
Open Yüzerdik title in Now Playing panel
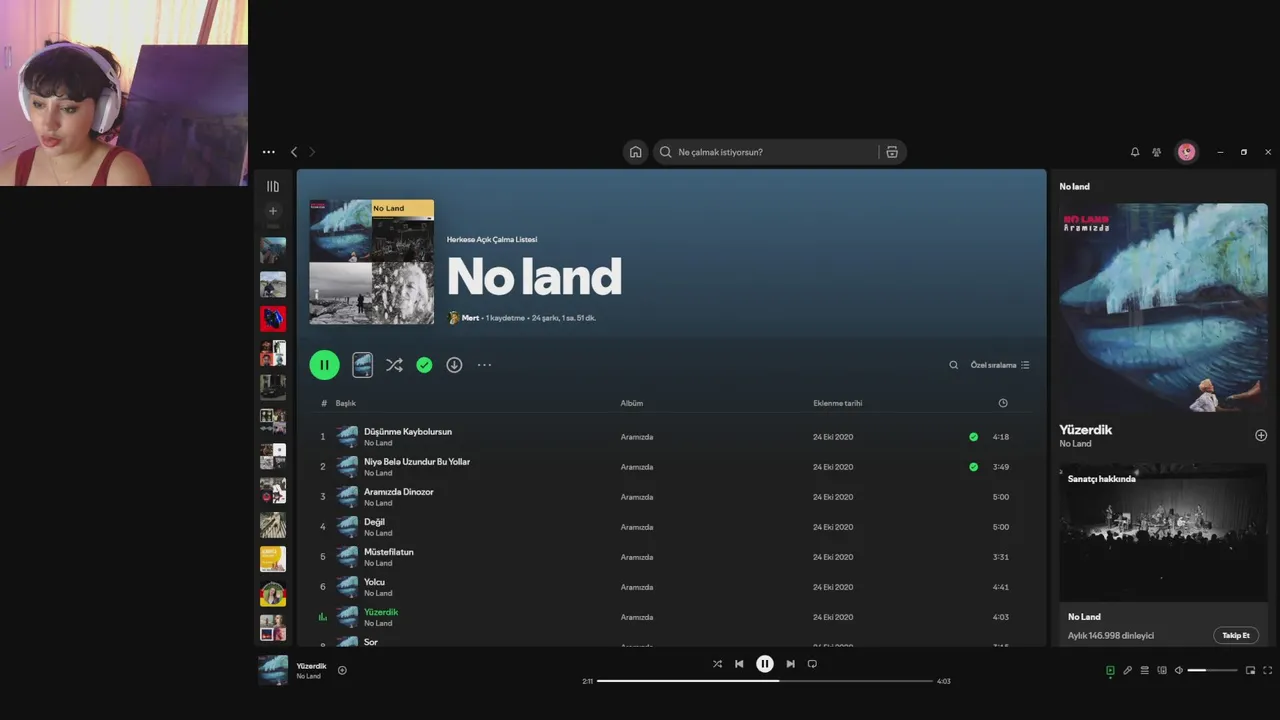(x=1086, y=430)
